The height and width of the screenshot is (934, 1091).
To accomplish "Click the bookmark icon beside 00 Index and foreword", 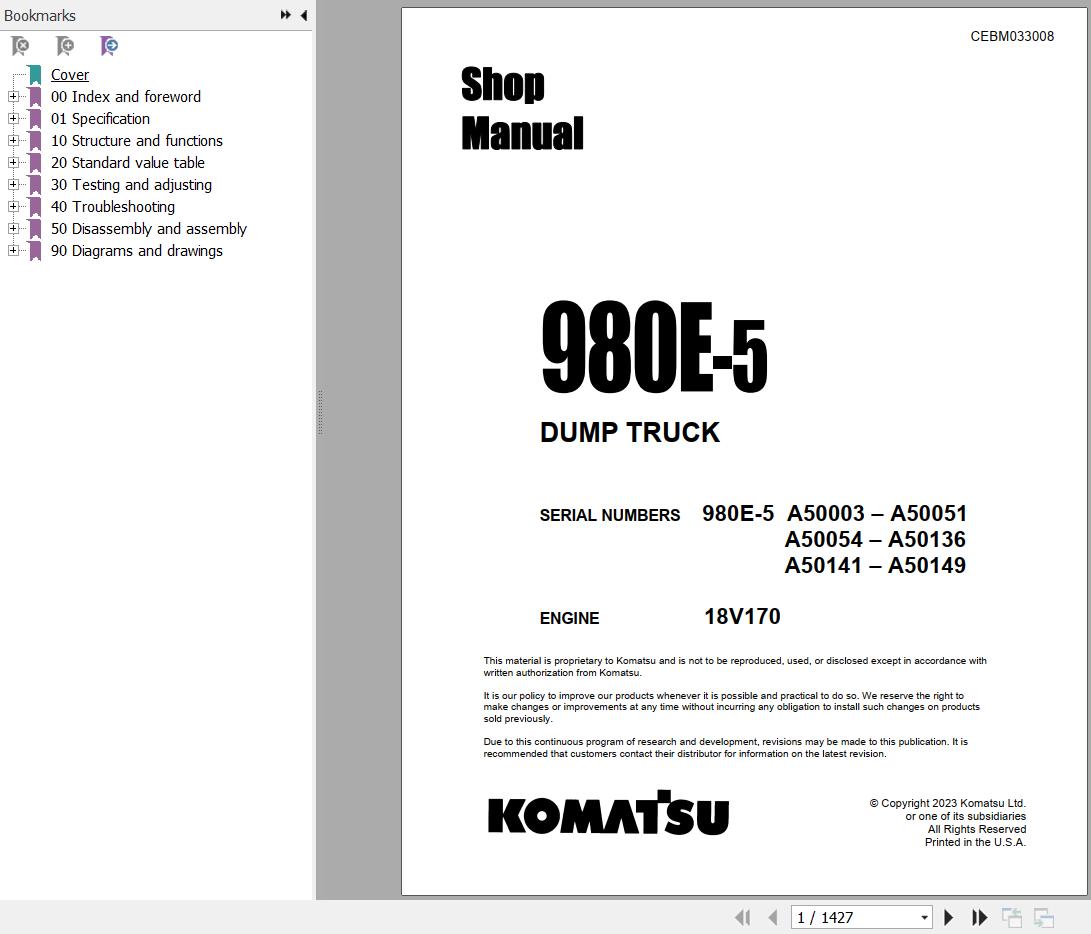I will pos(35,97).
